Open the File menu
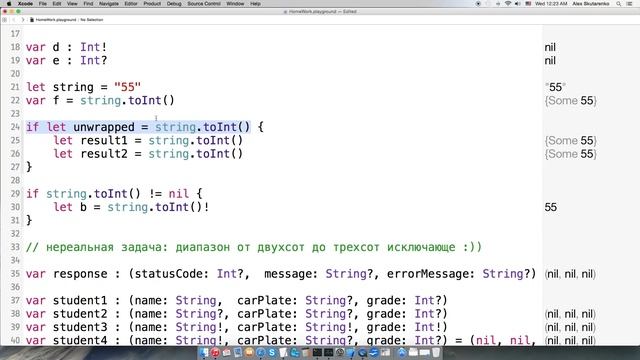This screenshot has width=640, height=360. pyautogui.click(x=42, y=4)
